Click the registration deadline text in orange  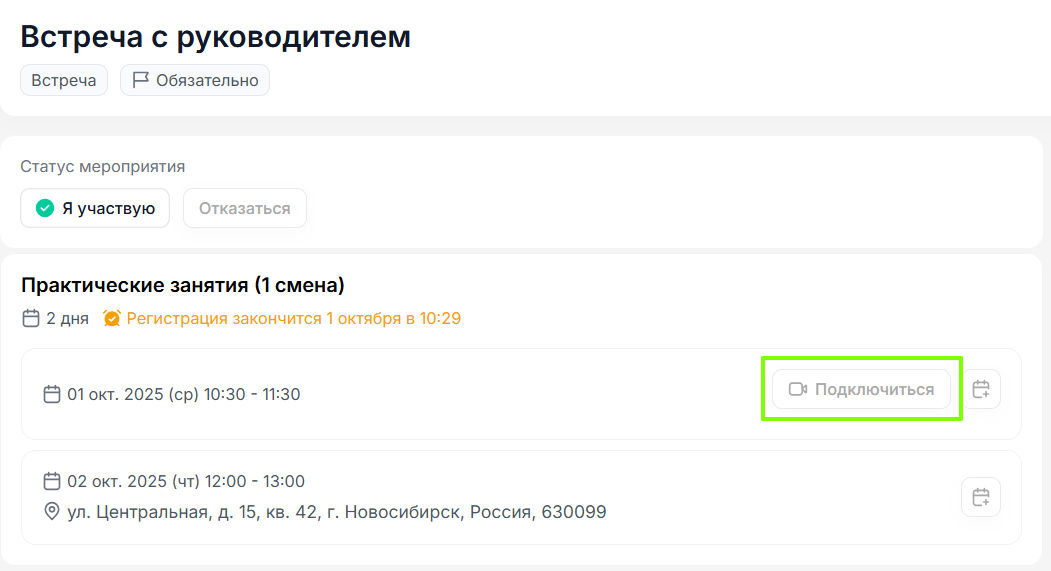pos(293,319)
